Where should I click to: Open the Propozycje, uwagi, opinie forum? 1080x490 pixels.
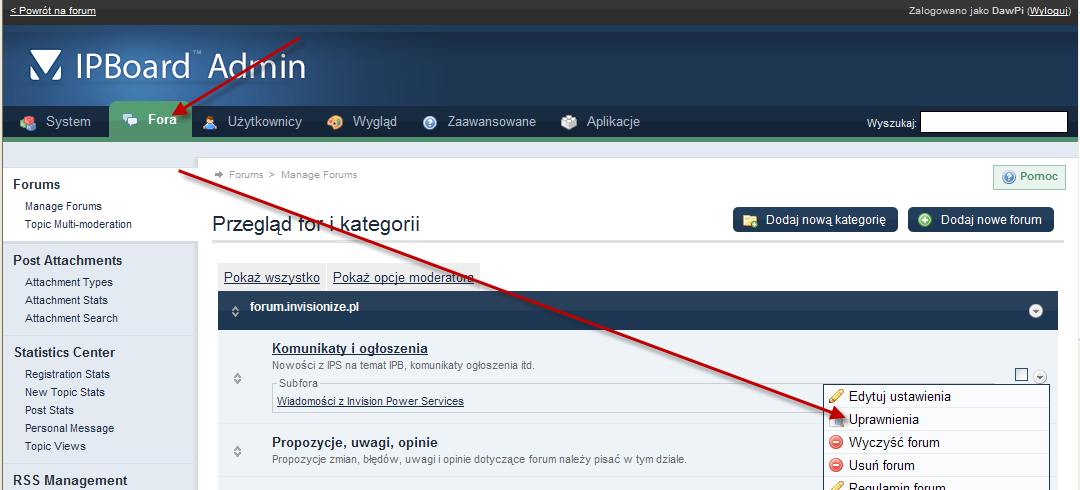[x=355, y=442]
